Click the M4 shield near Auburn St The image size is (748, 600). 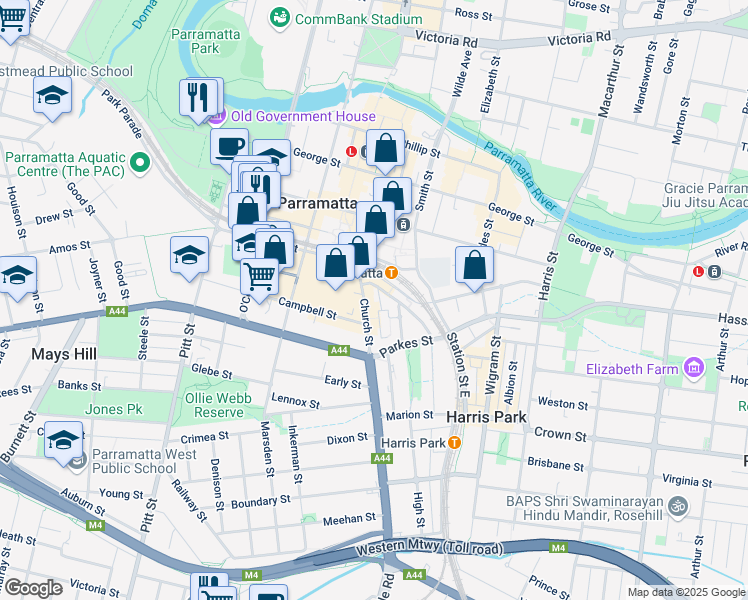click(95, 525)
